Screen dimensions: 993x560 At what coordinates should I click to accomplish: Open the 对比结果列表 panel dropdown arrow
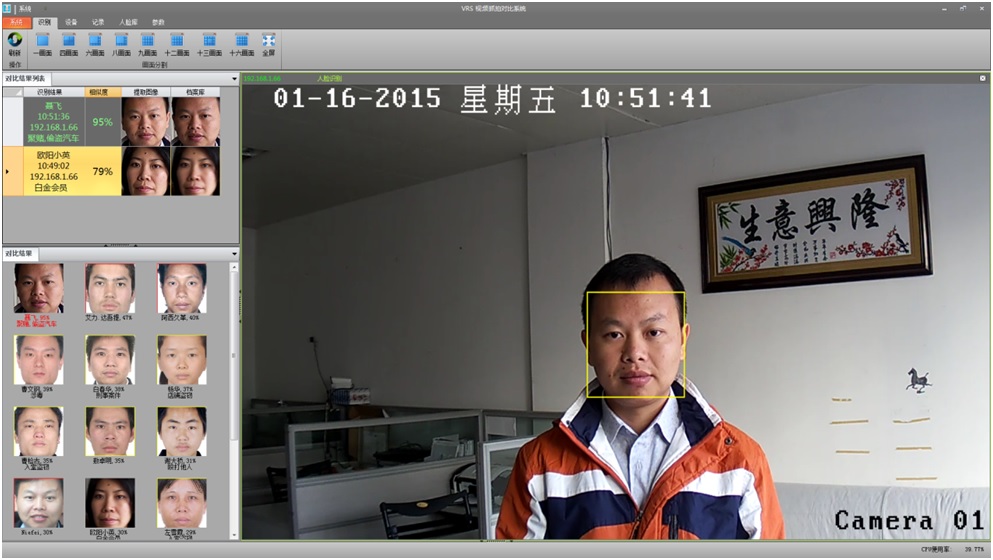[234, 79]
